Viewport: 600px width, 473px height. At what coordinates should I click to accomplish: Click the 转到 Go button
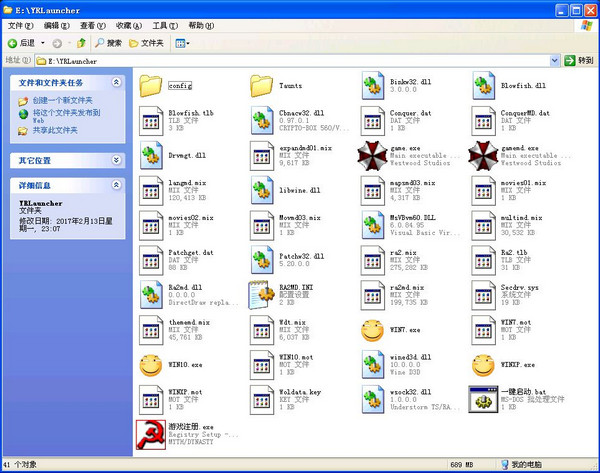pos(580,60)
